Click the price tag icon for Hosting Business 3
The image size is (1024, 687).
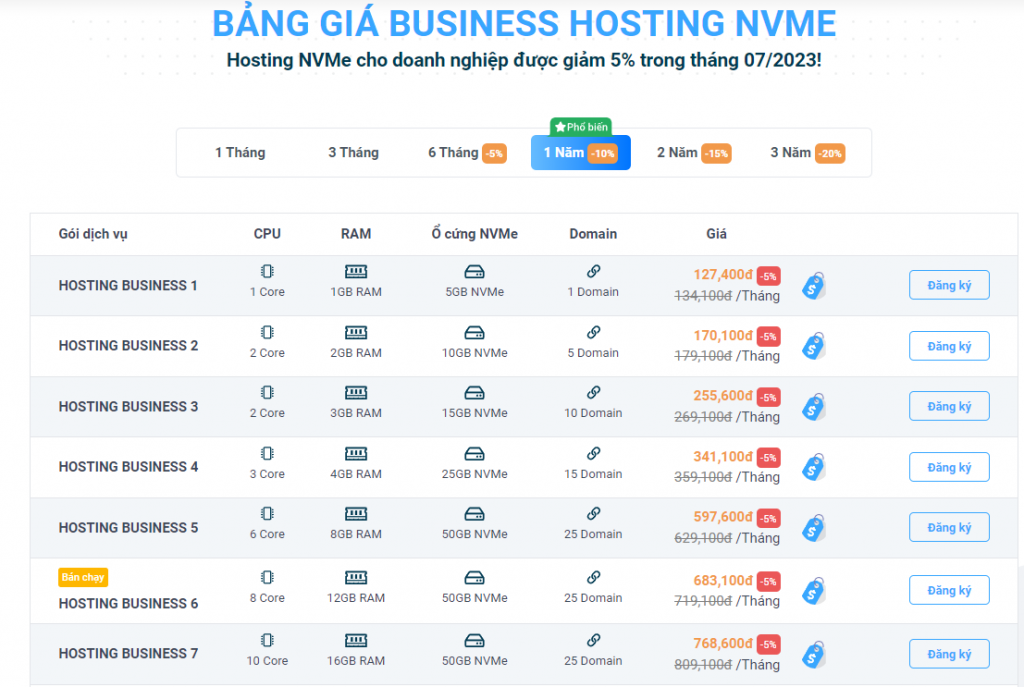tap(814, 407)
